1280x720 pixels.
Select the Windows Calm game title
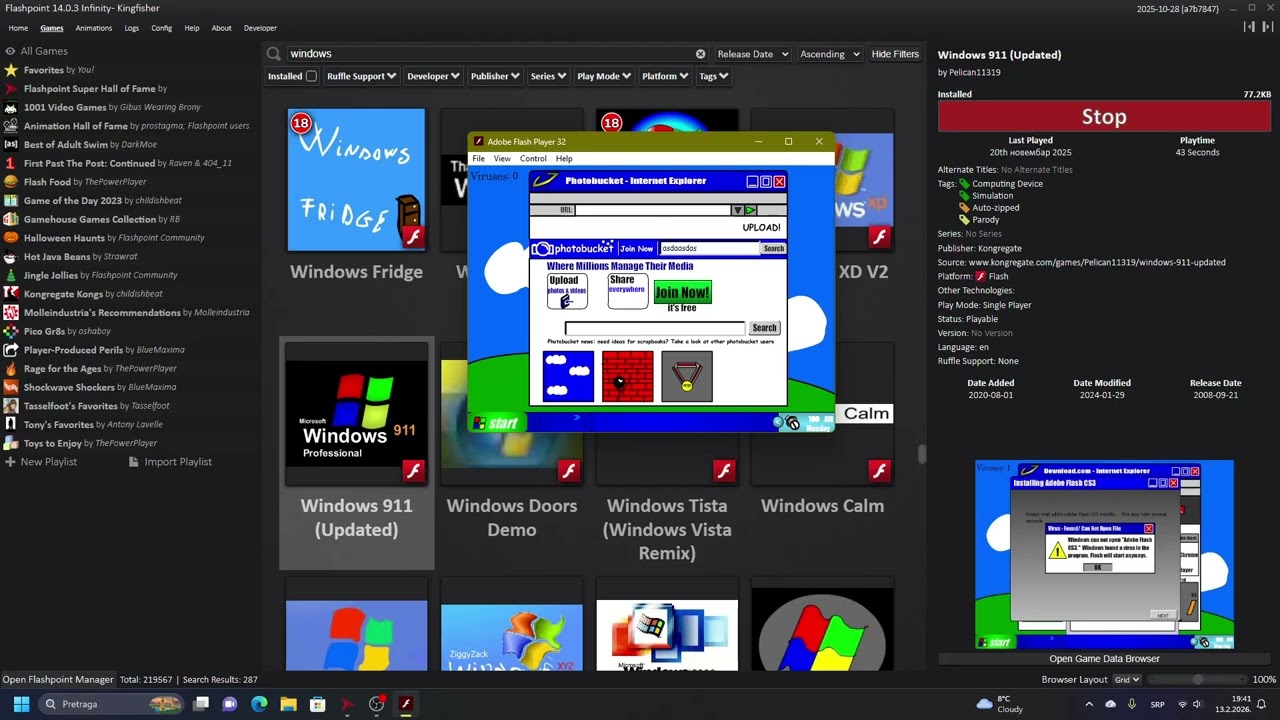point(822,506)
